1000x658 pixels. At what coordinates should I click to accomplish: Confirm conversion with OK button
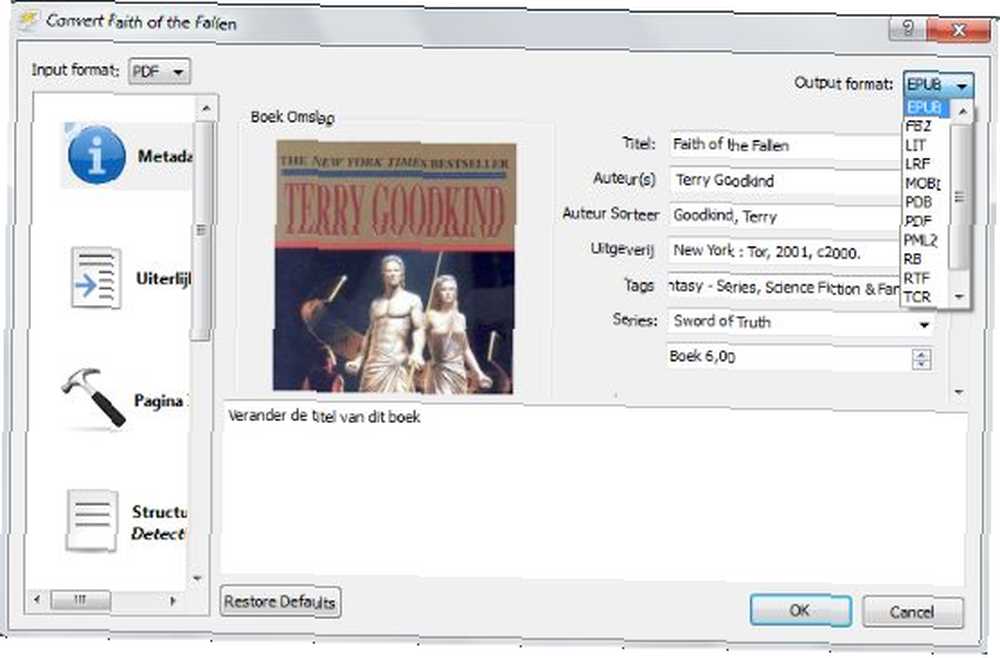tap(800, 611)
